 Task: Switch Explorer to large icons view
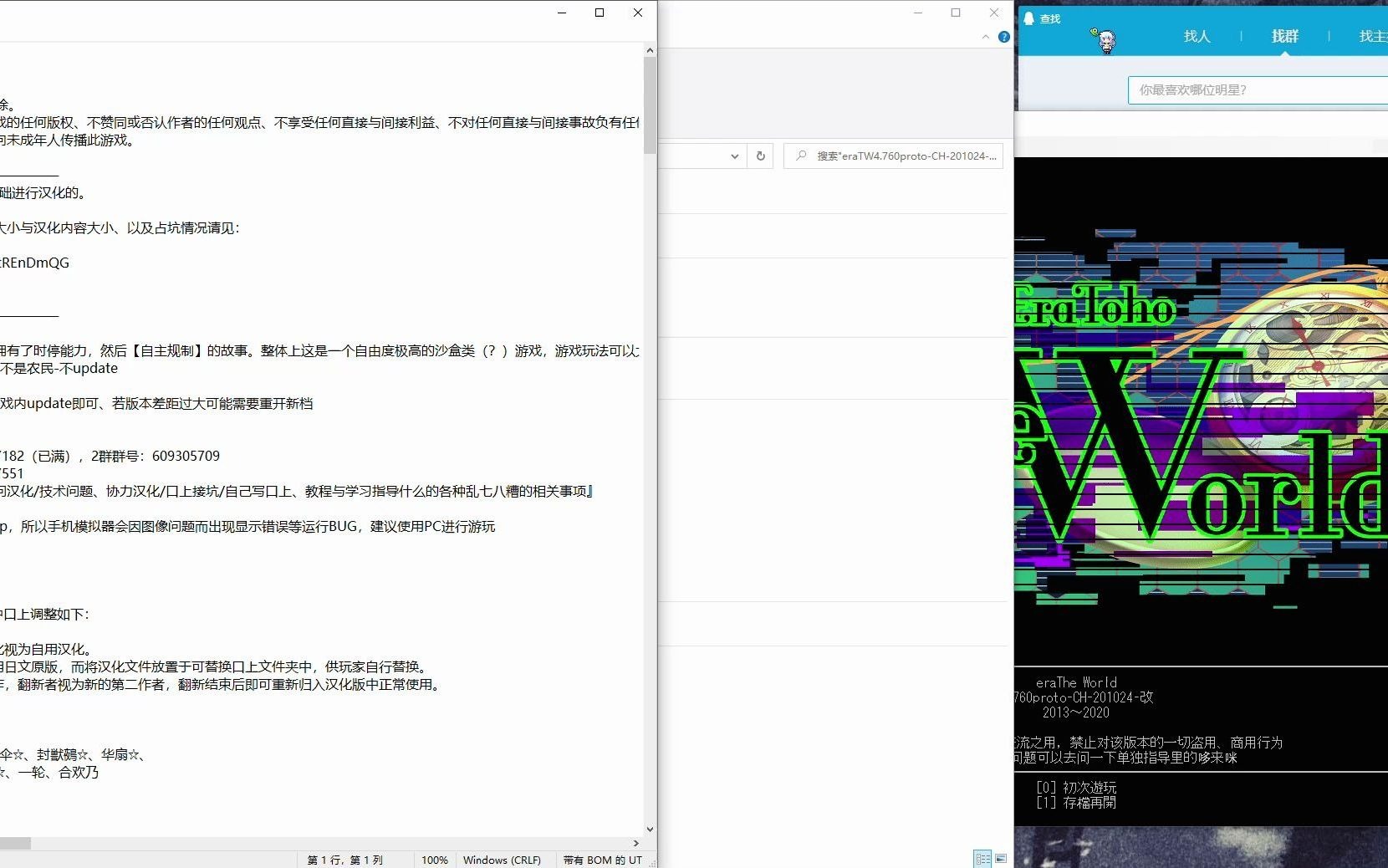pyautogui.click(x=1001, y=859)
